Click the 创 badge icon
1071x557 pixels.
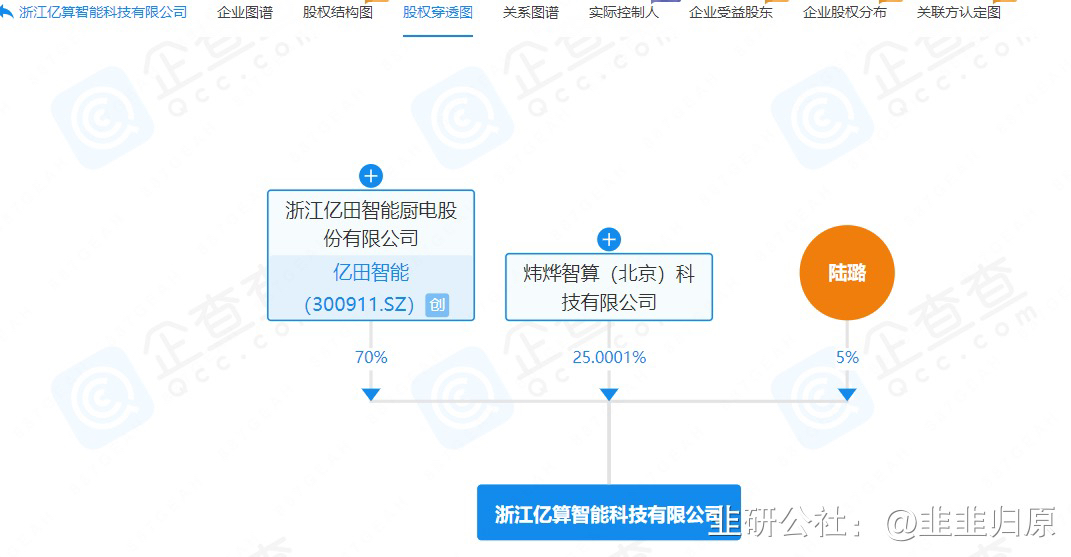(437, 304)
